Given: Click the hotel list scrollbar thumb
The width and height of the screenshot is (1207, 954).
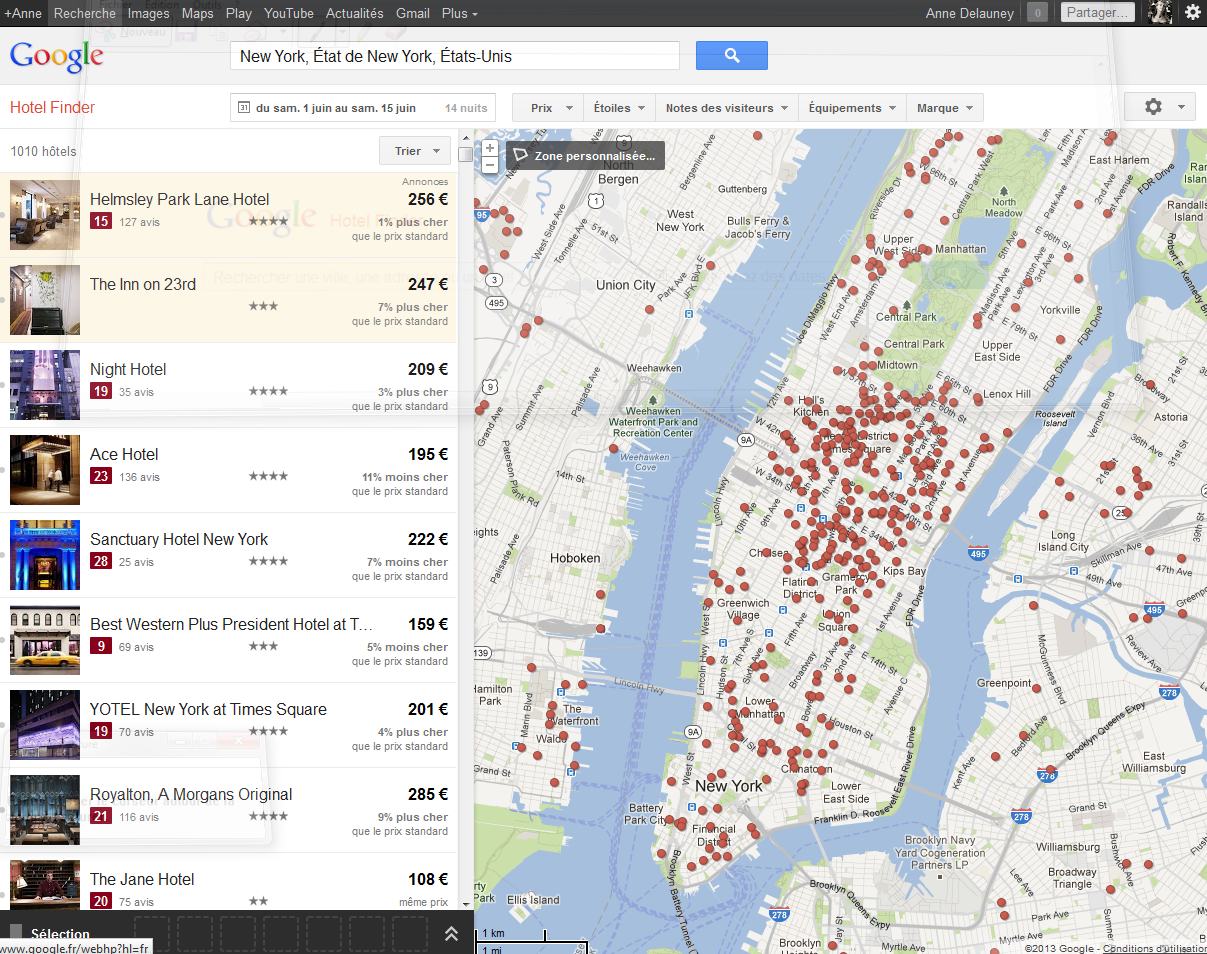Looking at the screenshot, I should coord(465,154).
